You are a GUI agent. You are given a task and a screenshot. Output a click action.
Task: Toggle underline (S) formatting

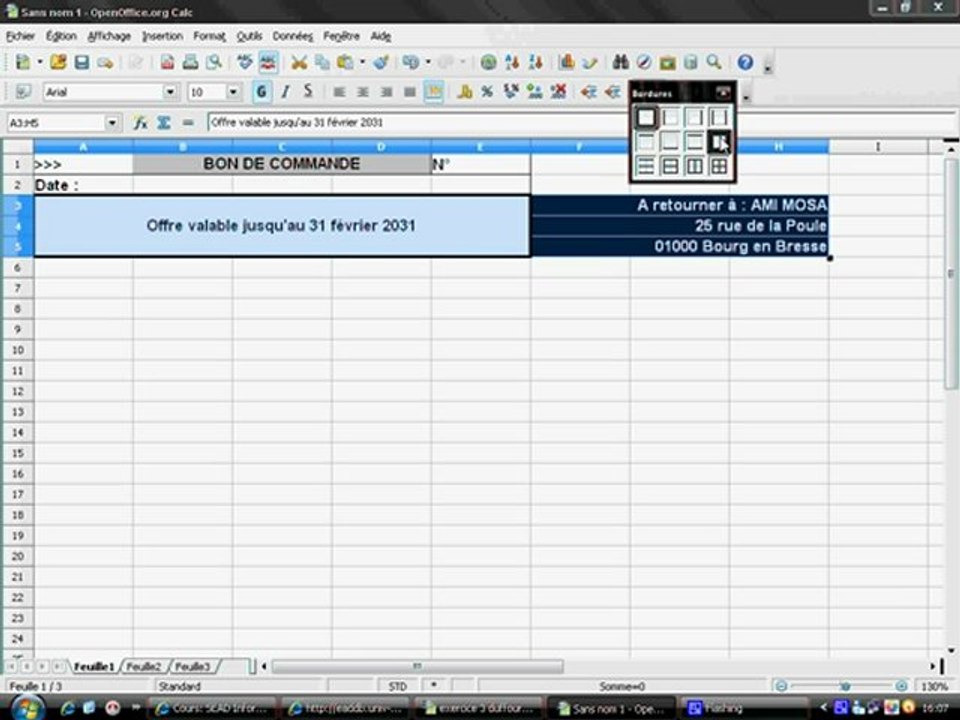point(308,92)
